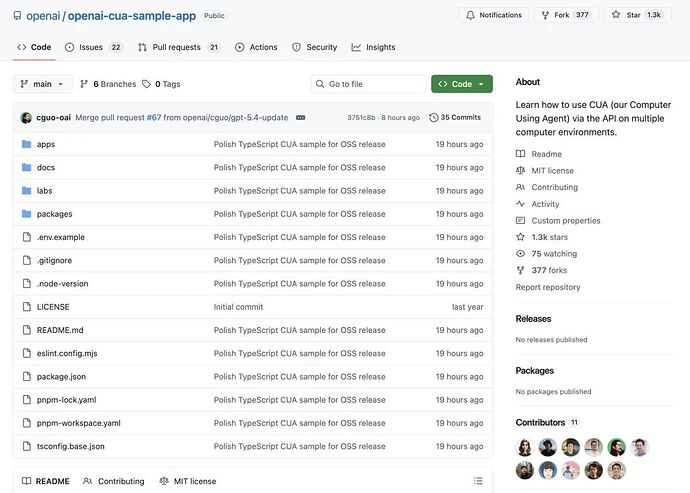Open the 35 Commits history
690x493 pixels.
(455, 117)
